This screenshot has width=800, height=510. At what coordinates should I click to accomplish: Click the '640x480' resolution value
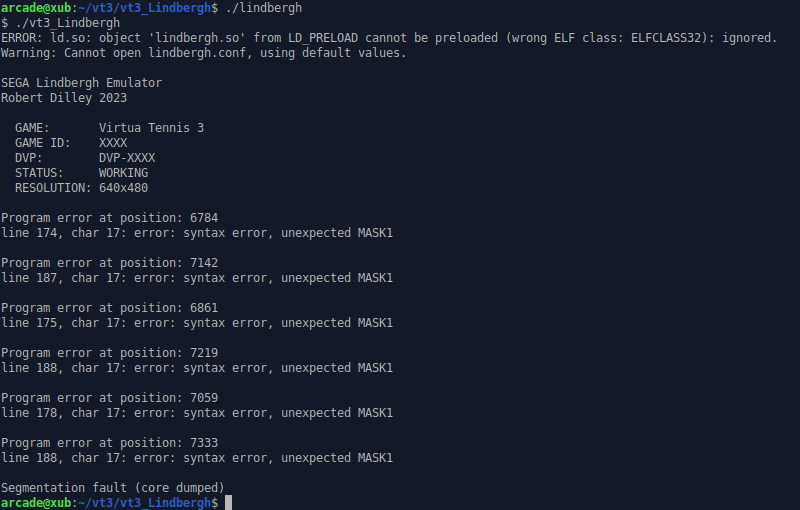[x=123, y=188]
